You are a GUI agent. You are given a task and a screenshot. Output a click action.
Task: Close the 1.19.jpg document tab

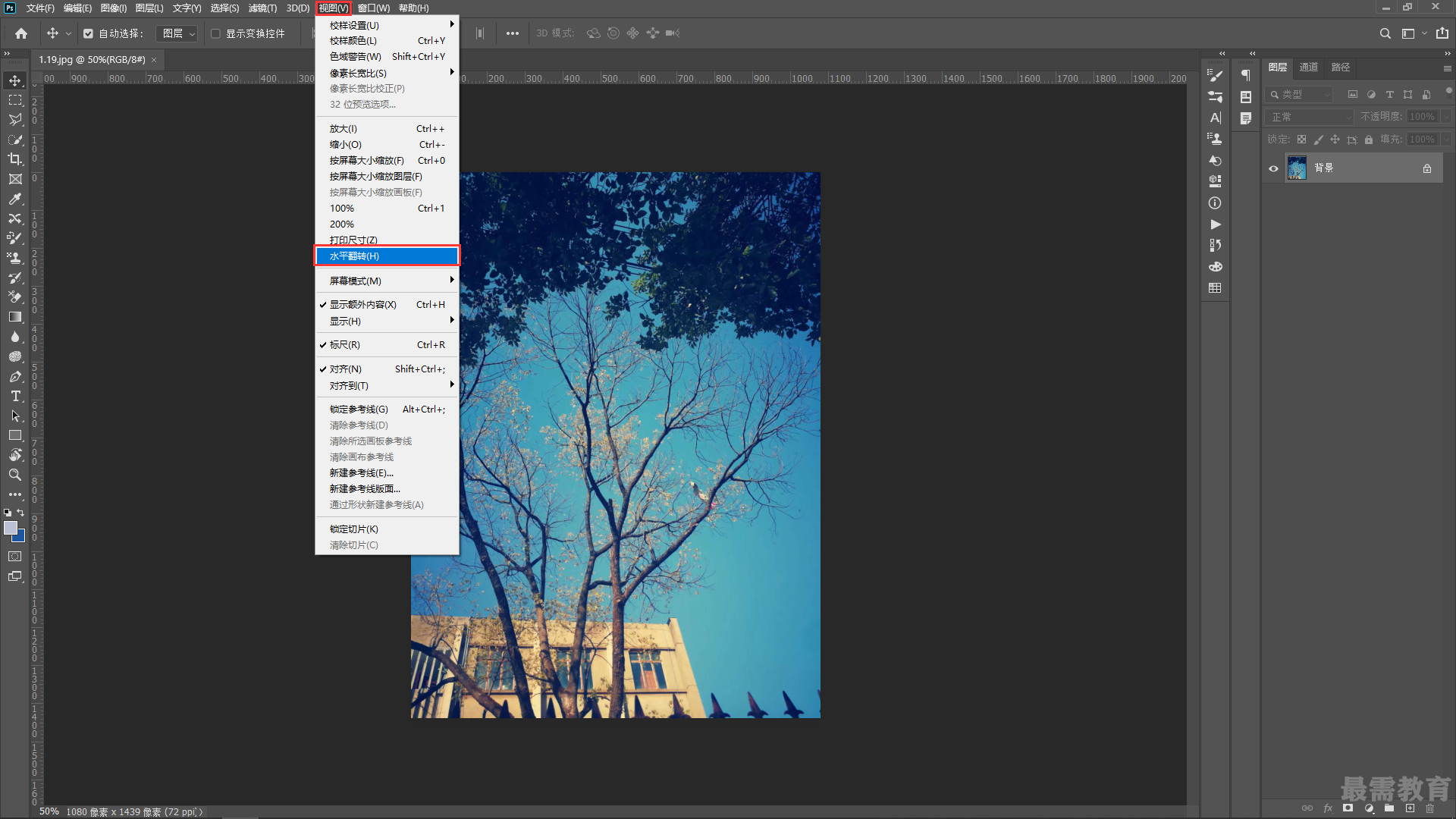pos(154,60)
